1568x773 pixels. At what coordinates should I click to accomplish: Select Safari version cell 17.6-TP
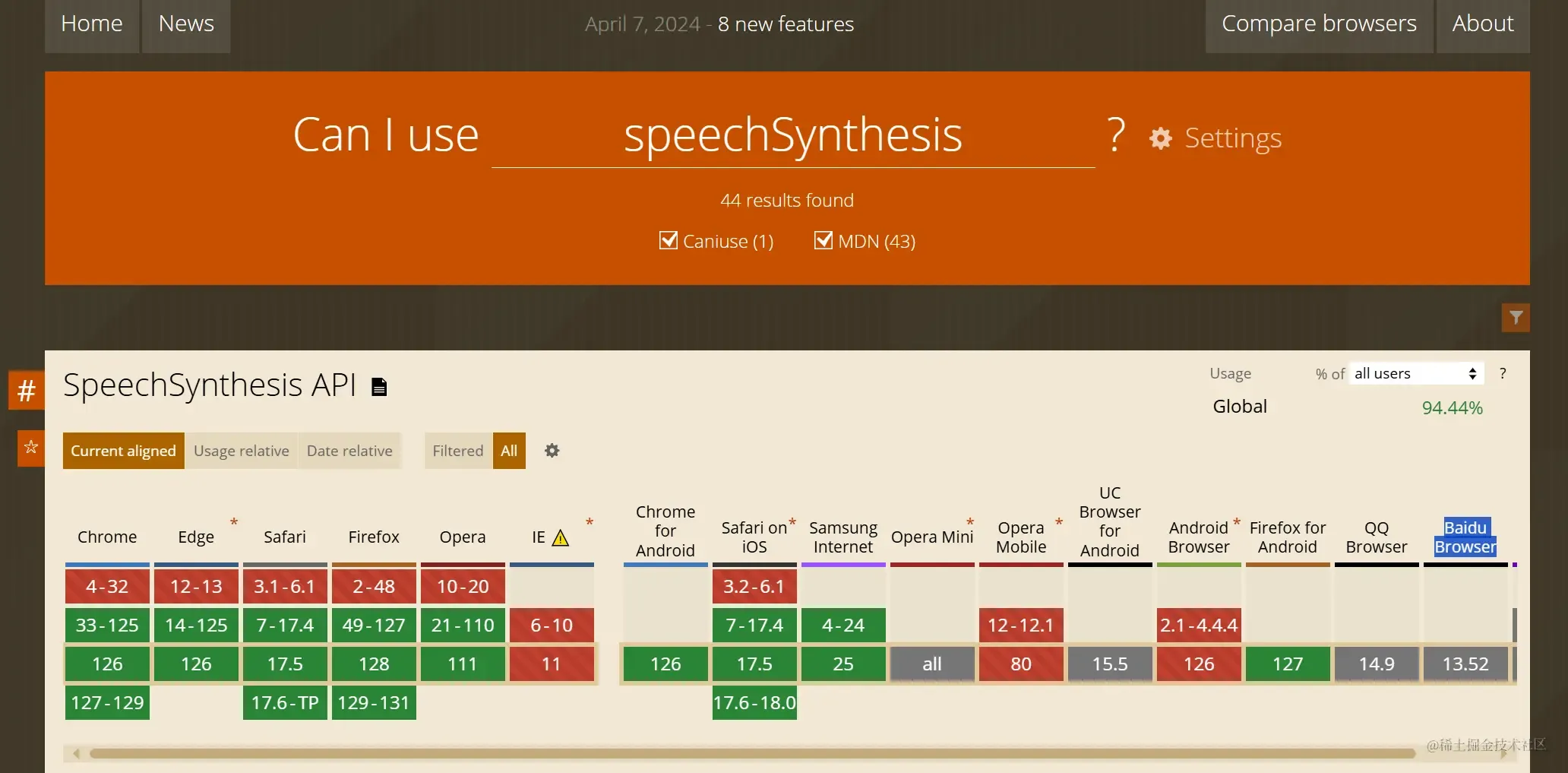(x=285, y=702)
